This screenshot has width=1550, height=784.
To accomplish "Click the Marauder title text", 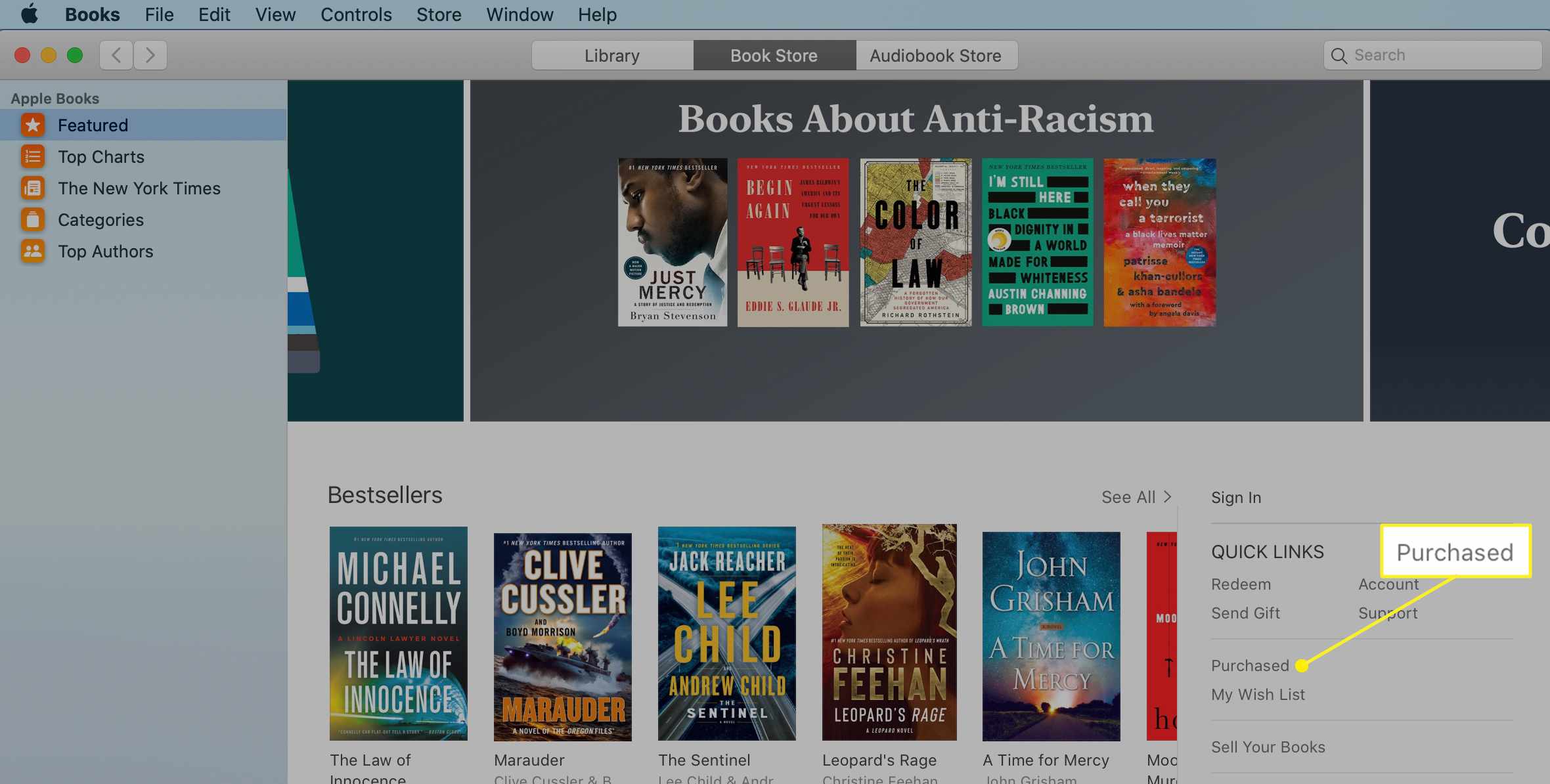I will pyautogui.click(x=529, y=760).
